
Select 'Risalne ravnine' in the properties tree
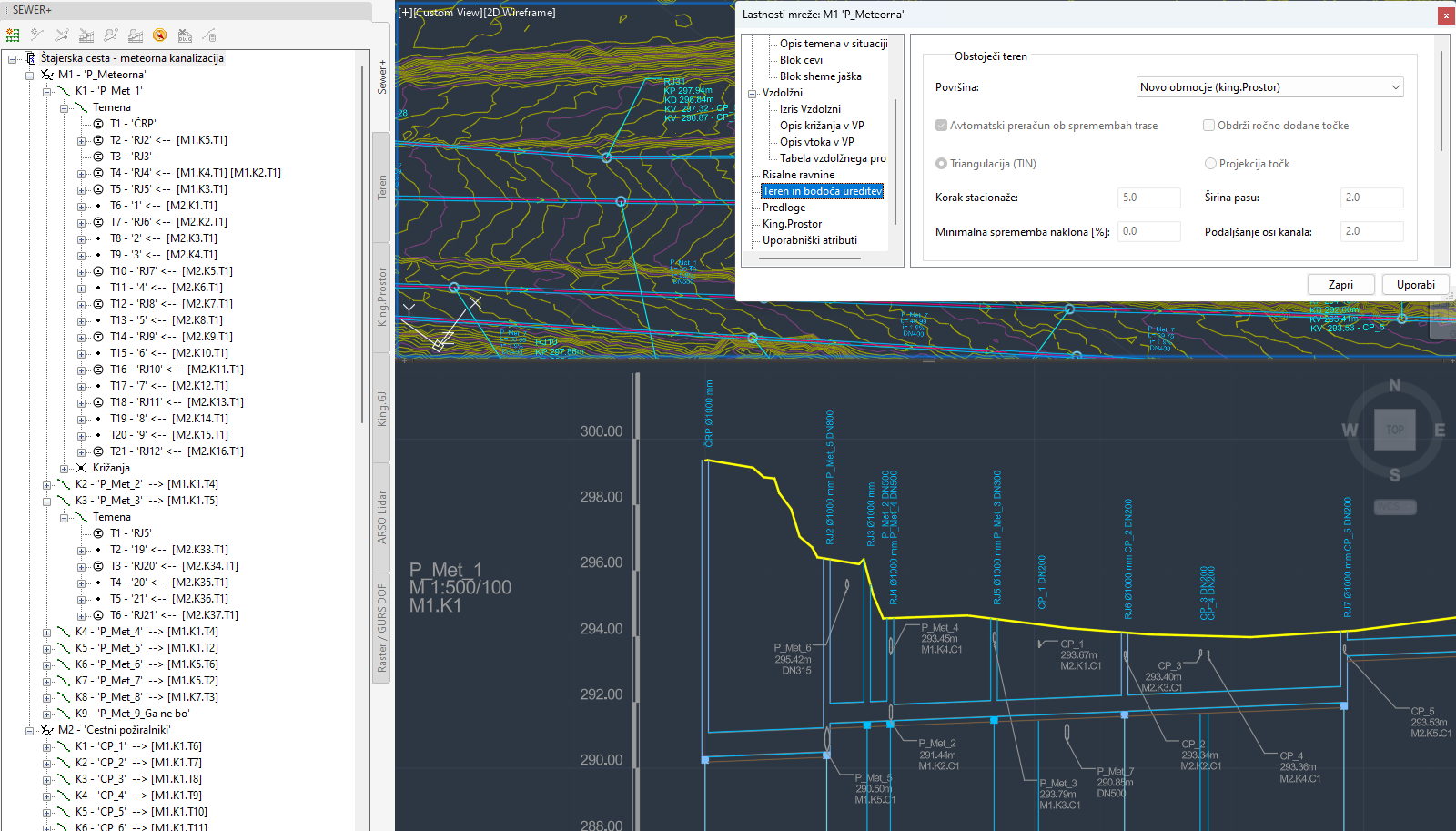coord(798,175)
